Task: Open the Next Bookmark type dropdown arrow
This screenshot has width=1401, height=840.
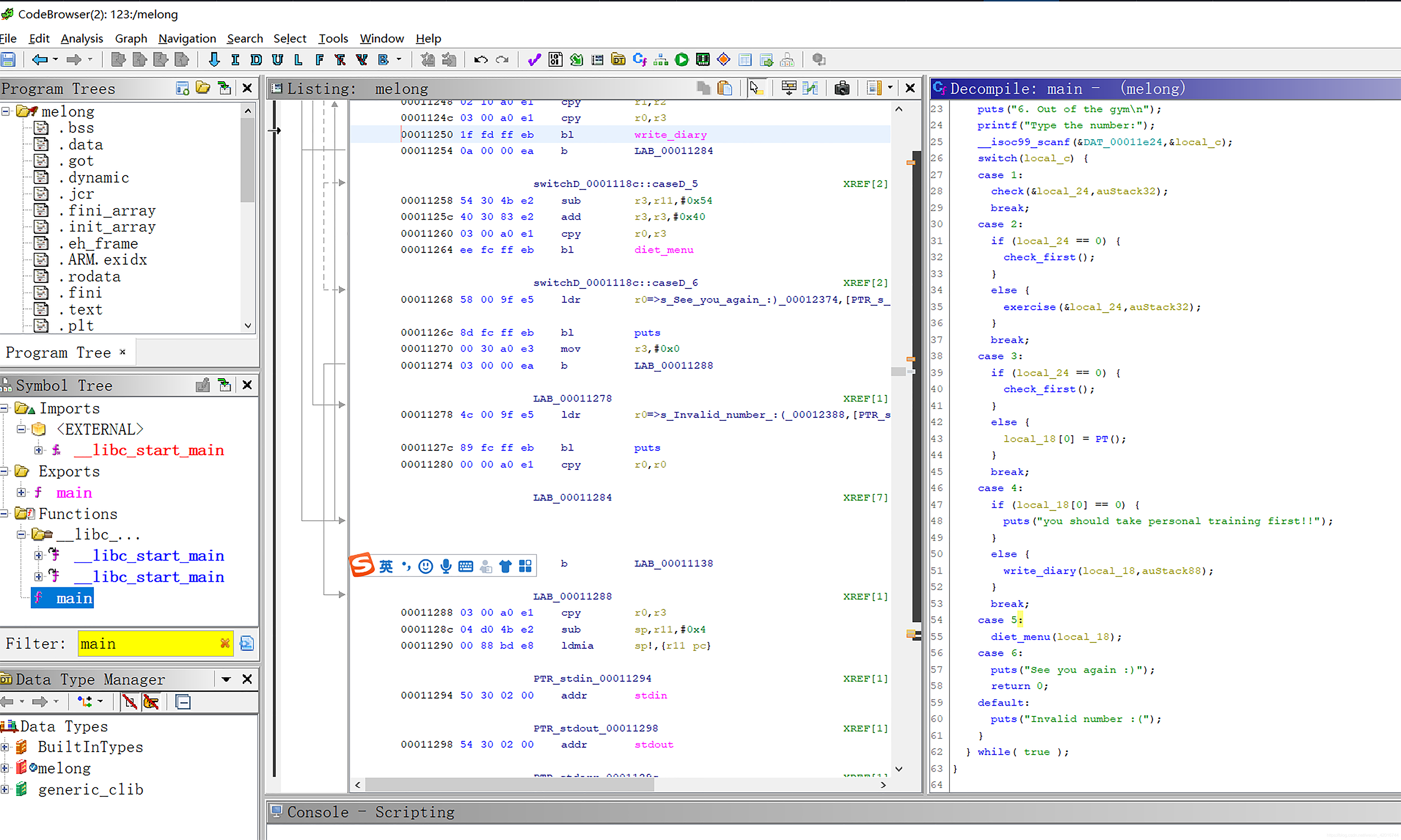Action: (x=399, y=59)
